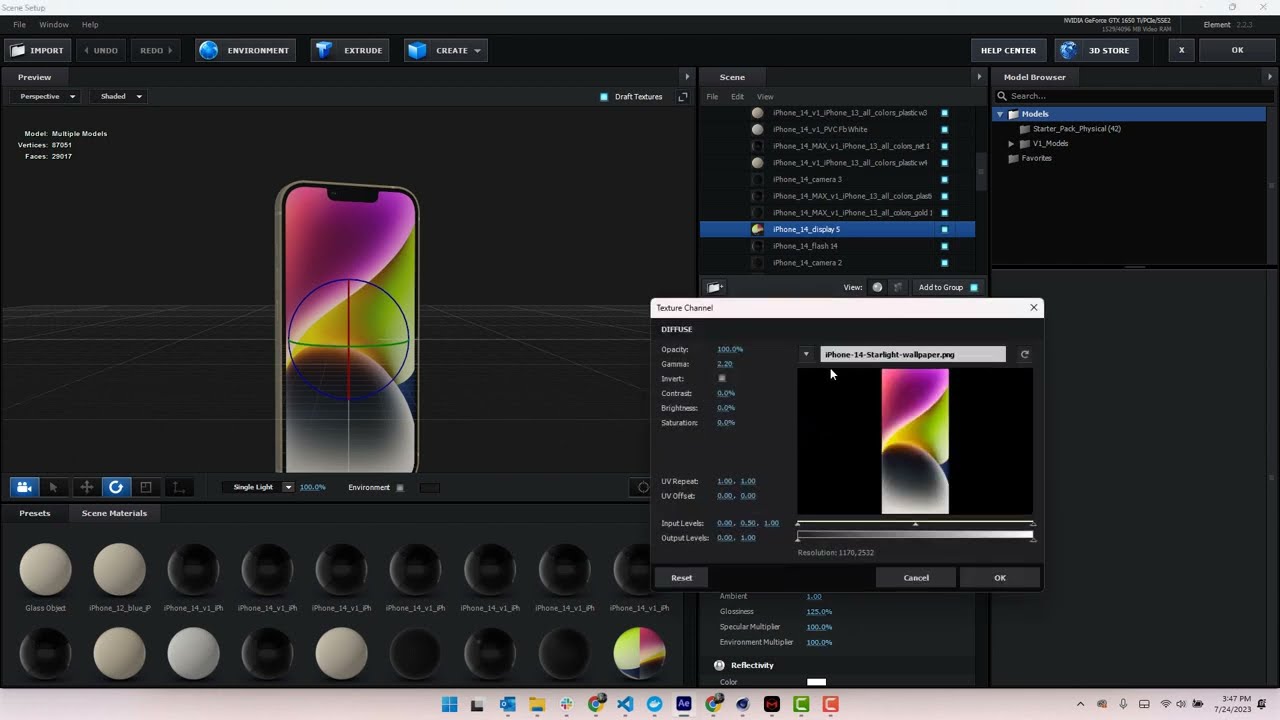This screenshot has height=720, width=1280.
Task: Click the reload texture icon
Action: [x=1024, y=354]
